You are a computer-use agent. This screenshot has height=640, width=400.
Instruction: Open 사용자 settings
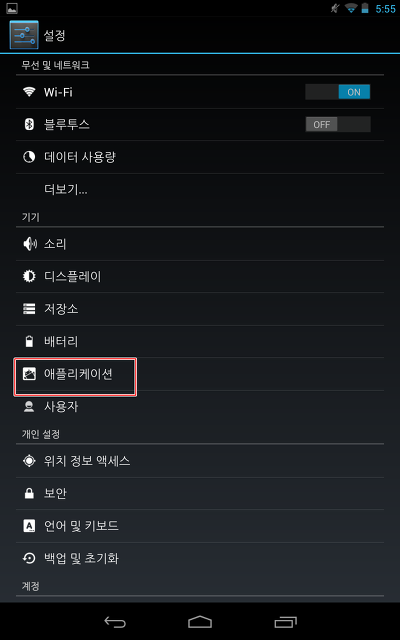pos(200,407)
